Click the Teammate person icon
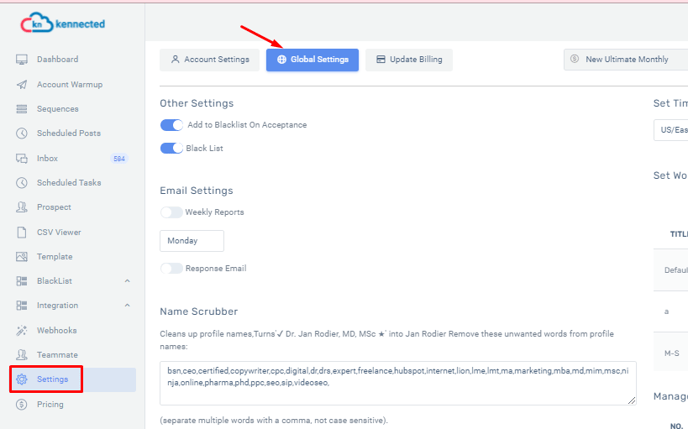Viewport: 688px width, 429px height. coord(22,355)
